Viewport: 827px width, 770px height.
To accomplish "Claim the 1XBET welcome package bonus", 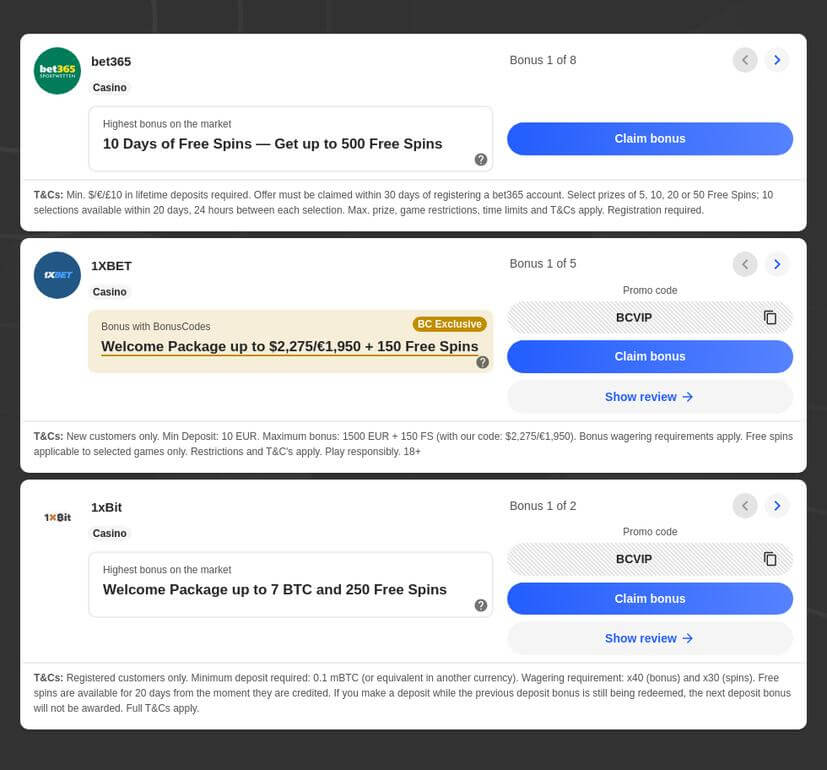I will coord(650,357).
